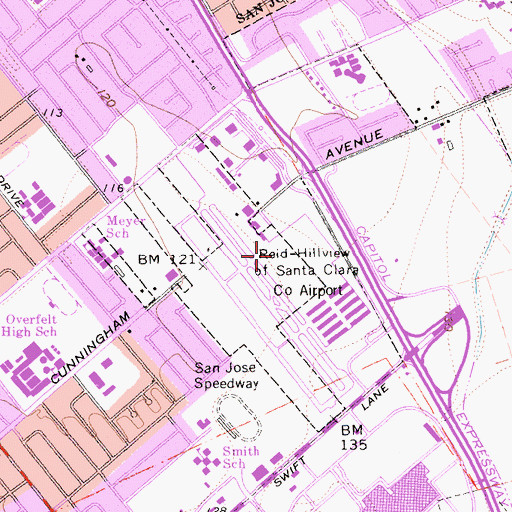Click the BM 135 benchmark label
This screenshot has width=512, height=512.
(x=354, y=437)
